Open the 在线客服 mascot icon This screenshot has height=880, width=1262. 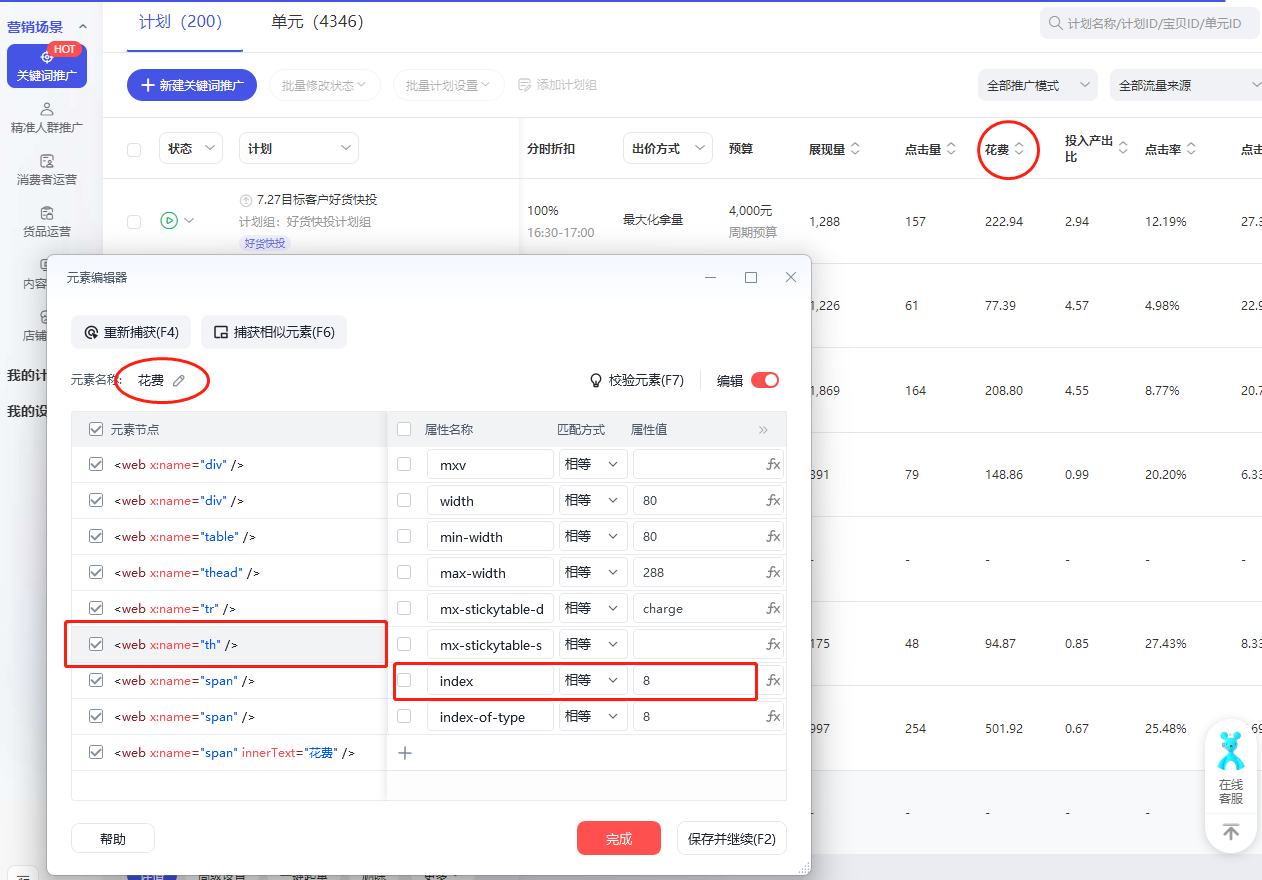click(1231, 750)
